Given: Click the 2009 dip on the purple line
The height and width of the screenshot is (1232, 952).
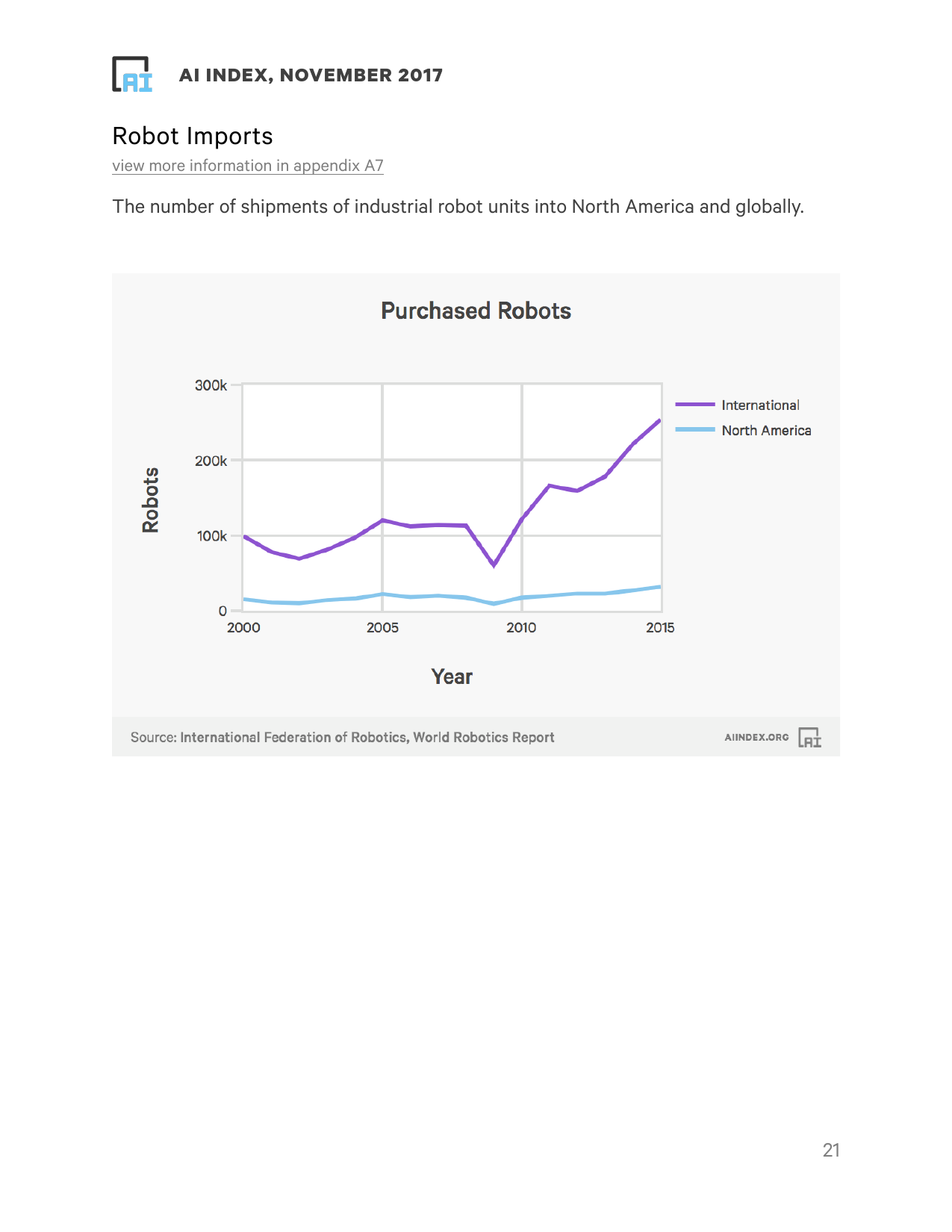Looking at the screenshot, I should coord(494,564).
